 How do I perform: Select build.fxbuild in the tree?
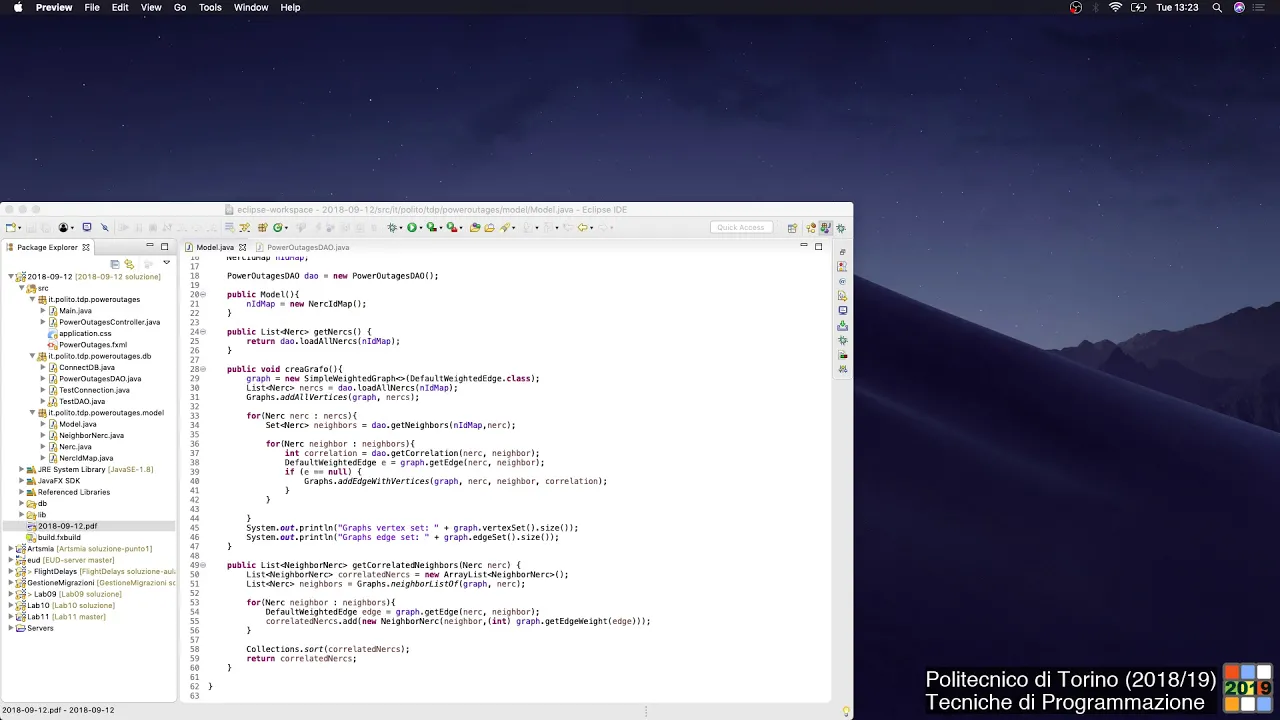coord(59,537)
